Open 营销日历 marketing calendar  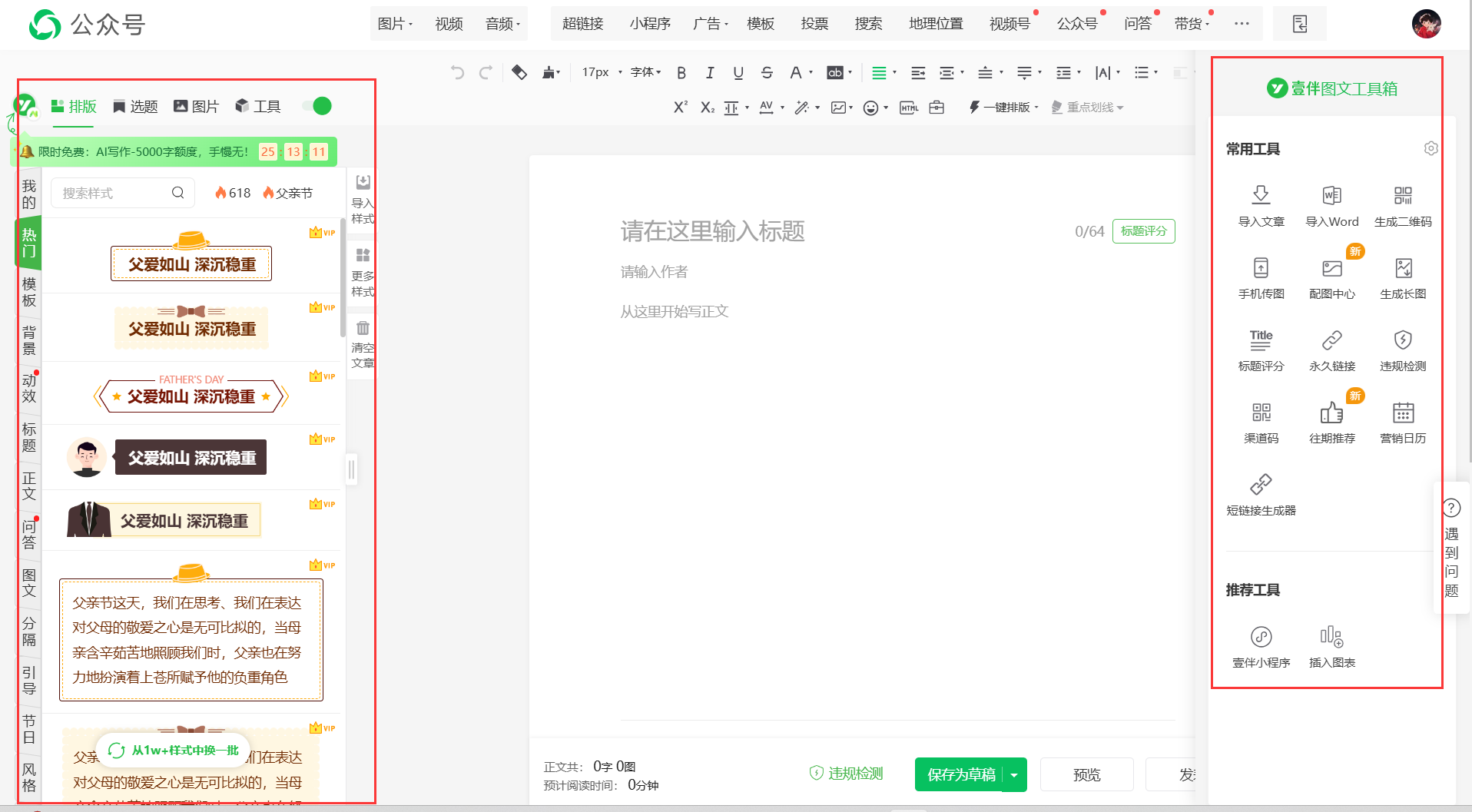click(1403, 423)
